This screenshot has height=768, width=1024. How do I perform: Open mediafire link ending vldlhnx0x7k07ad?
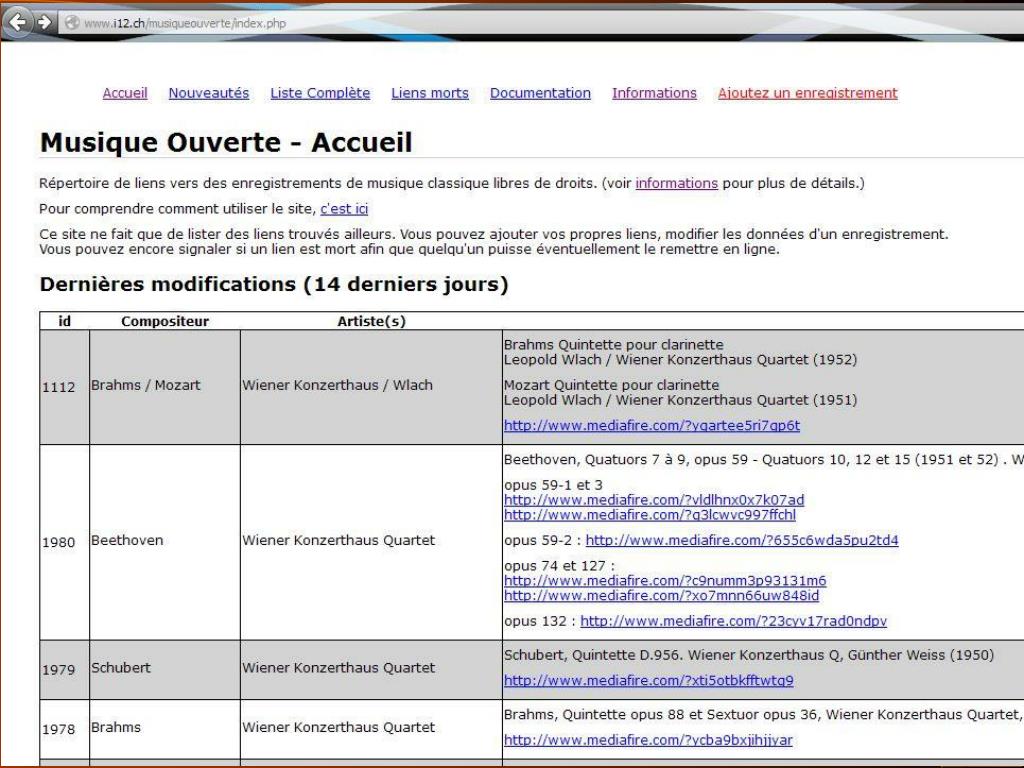pyautogui.click(x=654, y=500)
